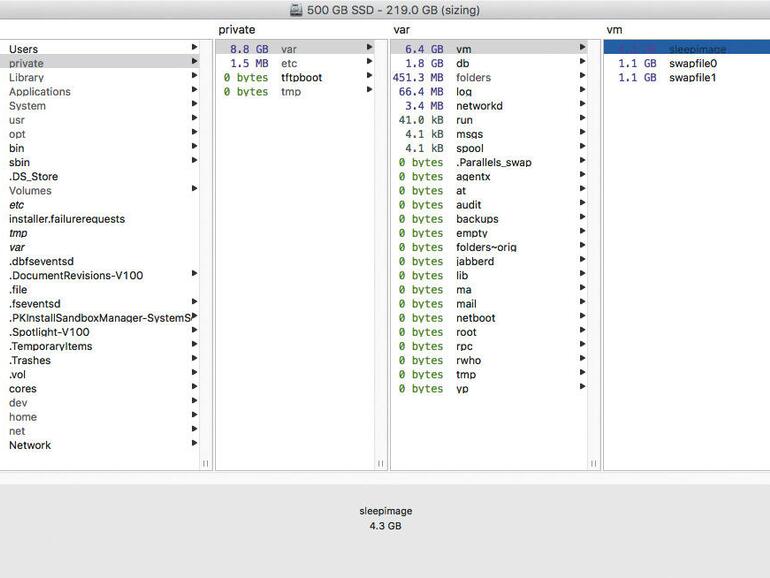Select the .TemporaryItems folder
This screenshot has height=578, width=770.
pos(100,346)
